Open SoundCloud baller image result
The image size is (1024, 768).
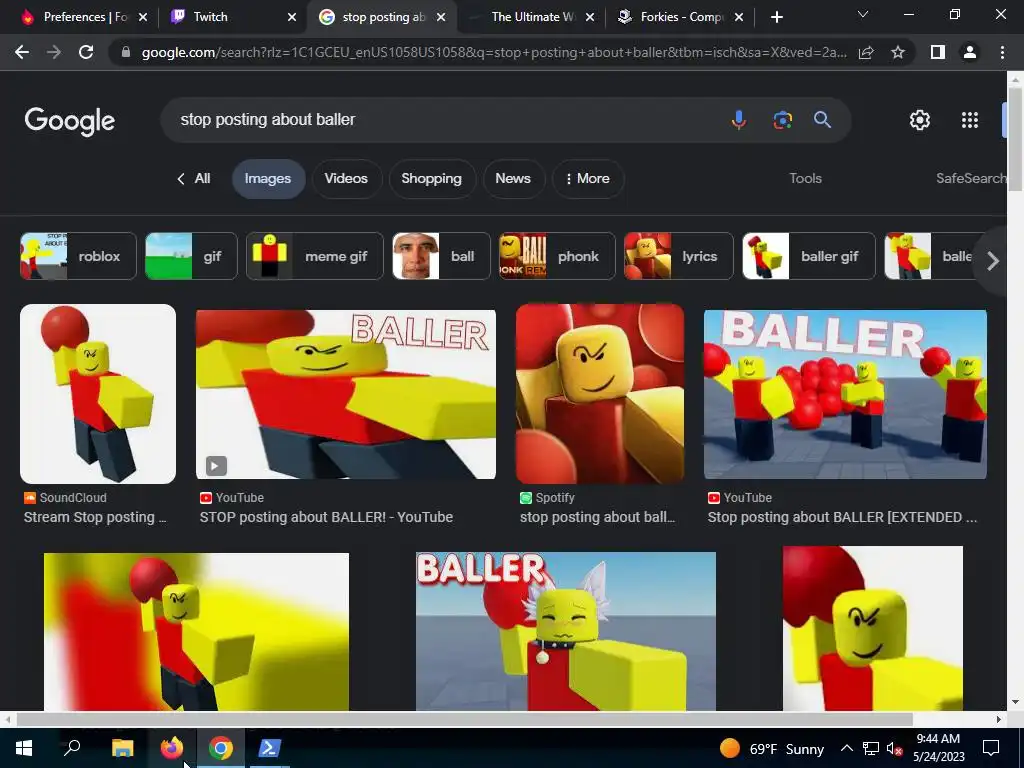point(98,394)
